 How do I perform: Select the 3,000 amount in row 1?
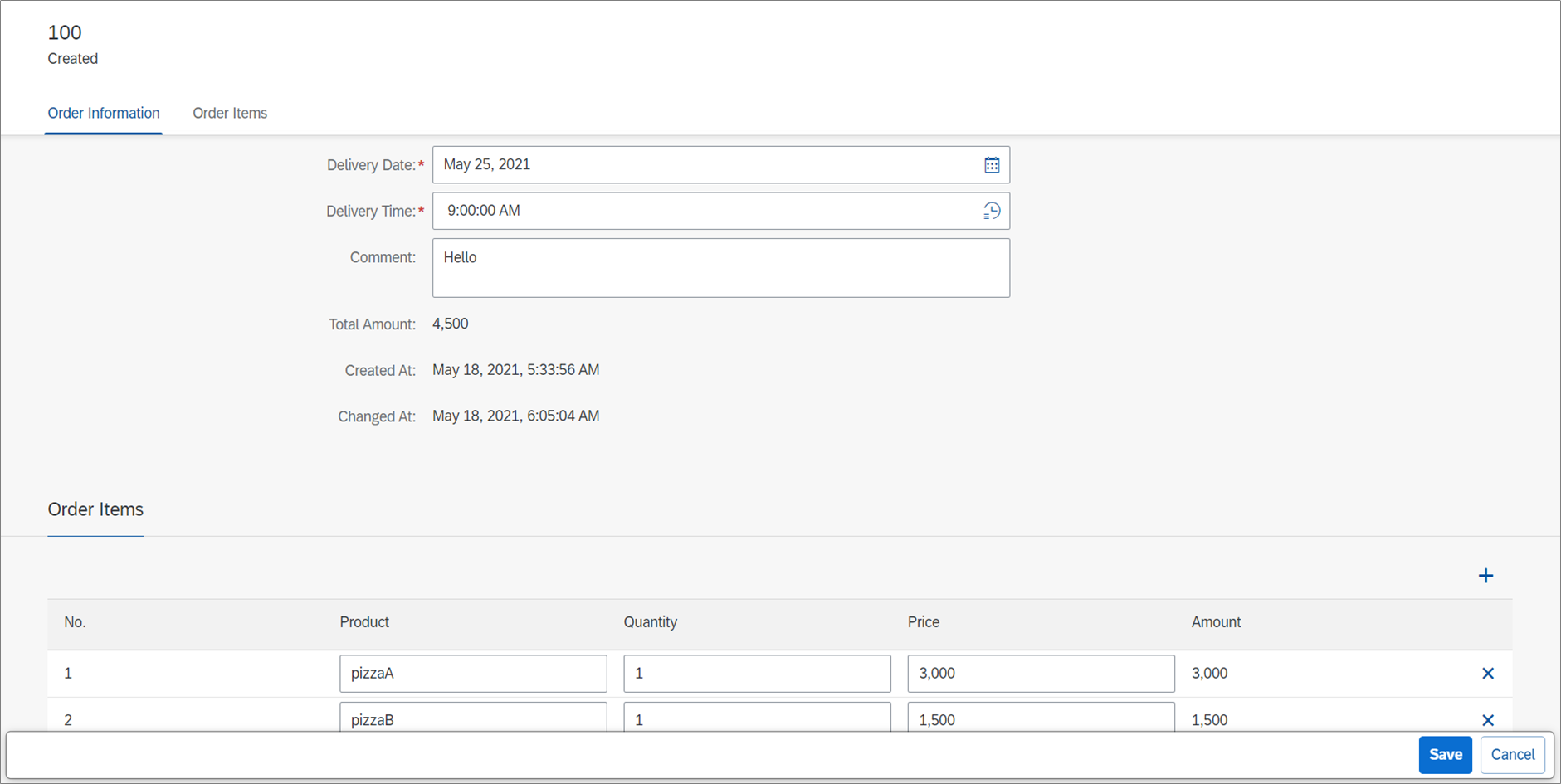pos(1210,674)
